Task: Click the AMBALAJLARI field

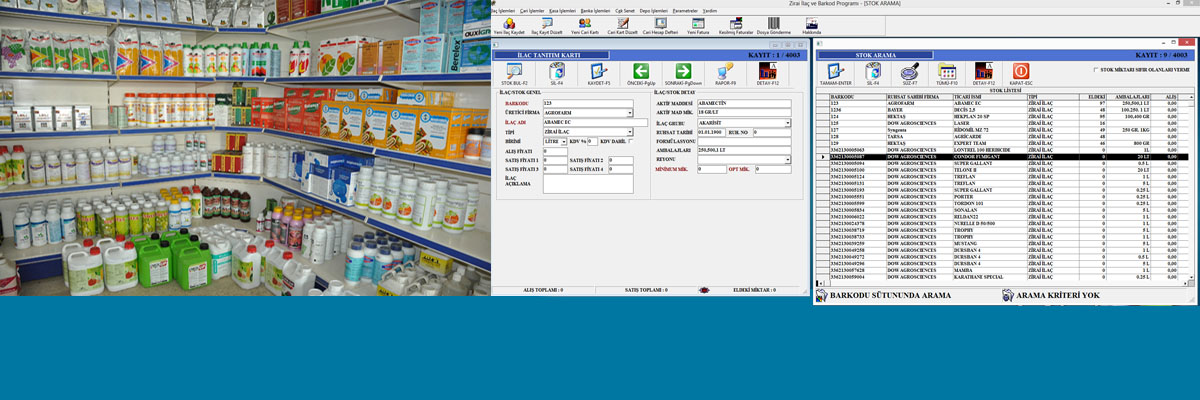Action: tap(744, 150)
